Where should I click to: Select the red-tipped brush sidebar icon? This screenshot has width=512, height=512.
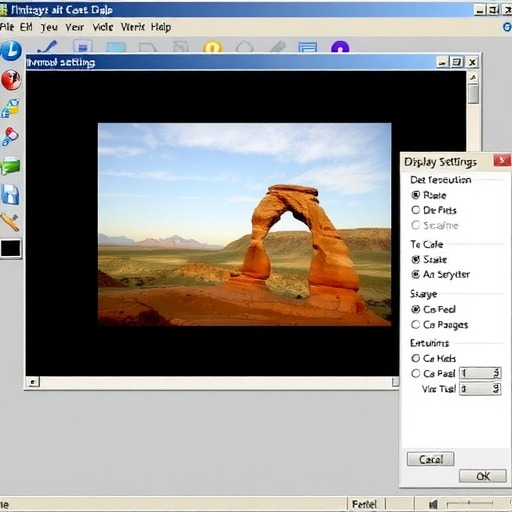(x=10, y=136)
